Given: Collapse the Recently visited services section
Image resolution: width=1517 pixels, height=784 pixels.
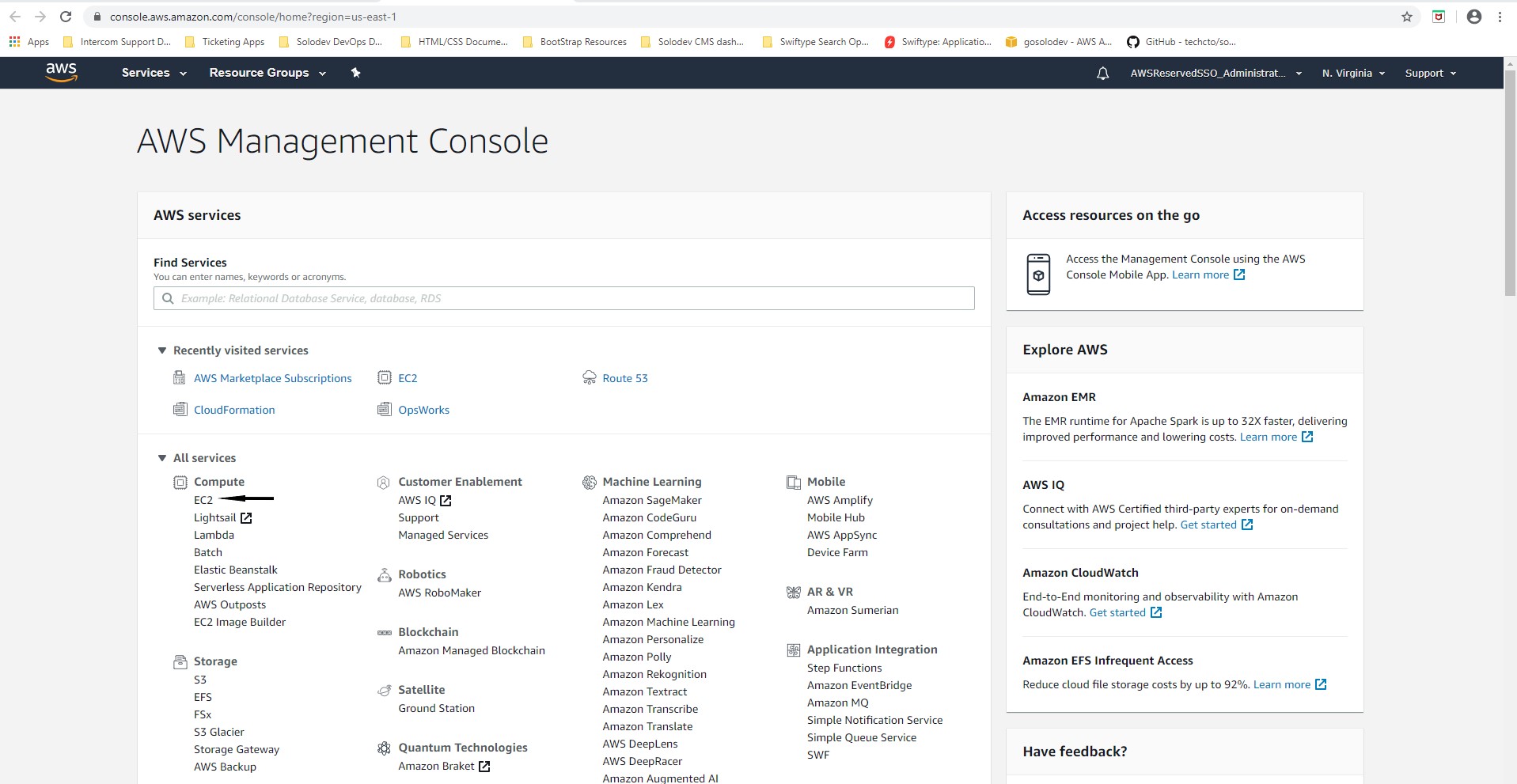Looking at the screenshot, I should coord(162,350).
